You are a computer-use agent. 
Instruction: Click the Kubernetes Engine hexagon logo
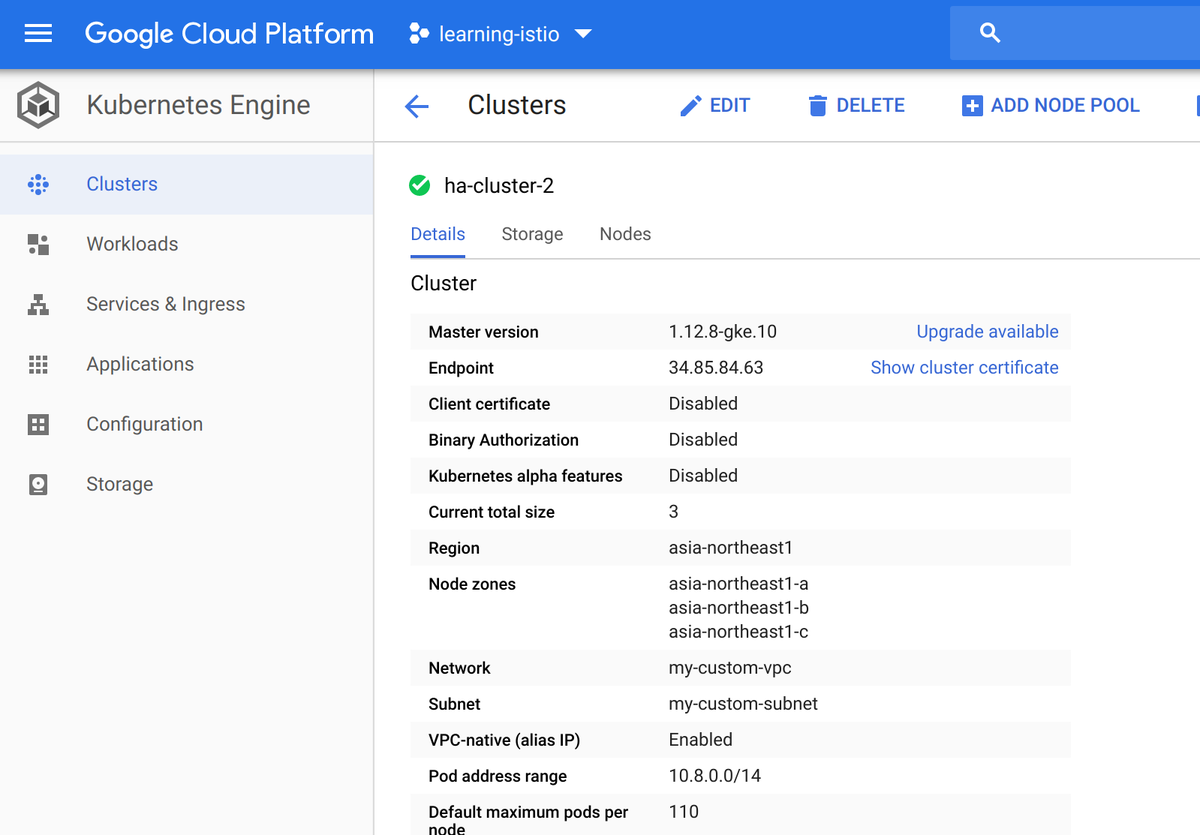tap(39, 105)
